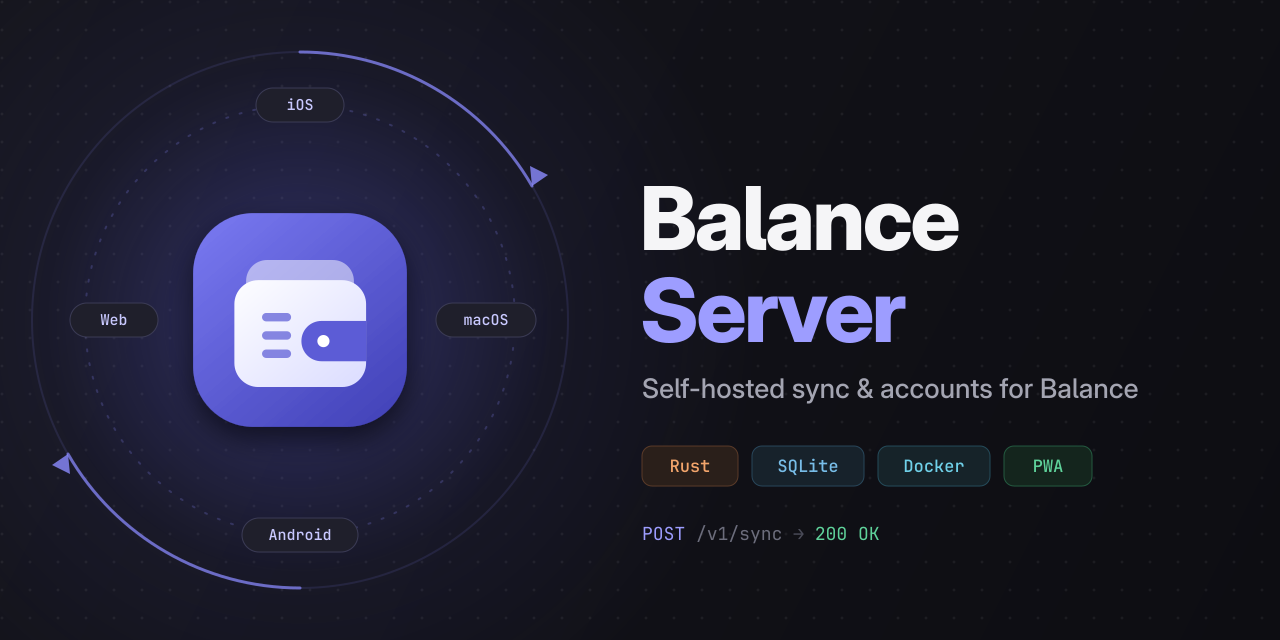Click the white "Balance" heading
The height and width of the screenshot is (640, 1280).
click(x=800, y=219)
